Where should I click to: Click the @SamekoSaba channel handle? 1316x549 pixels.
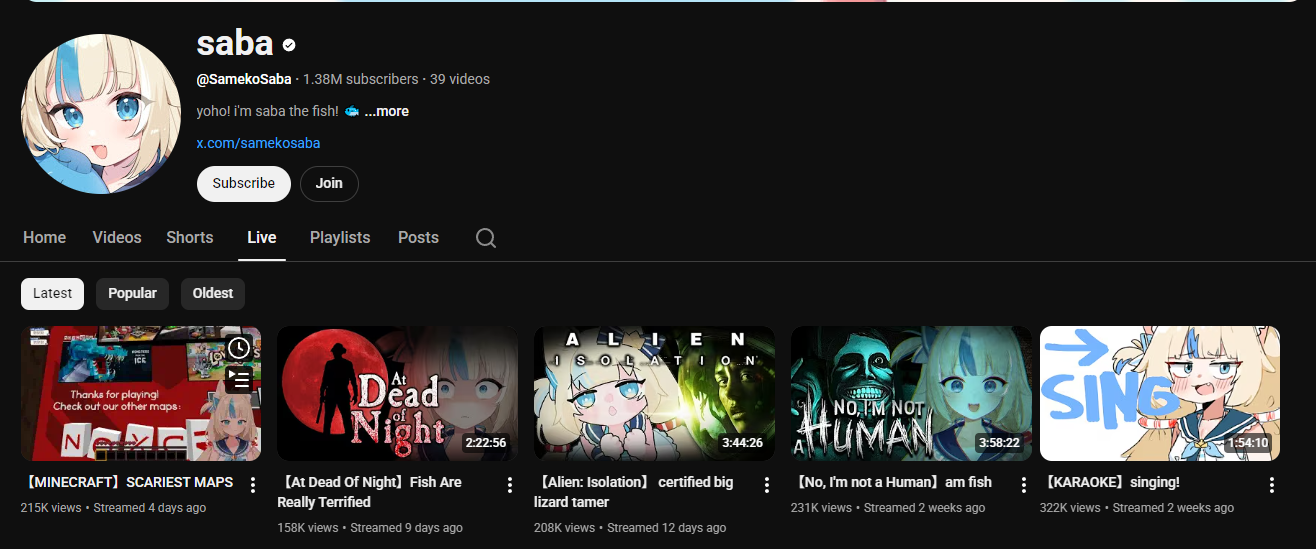click(x=244, y=79)
